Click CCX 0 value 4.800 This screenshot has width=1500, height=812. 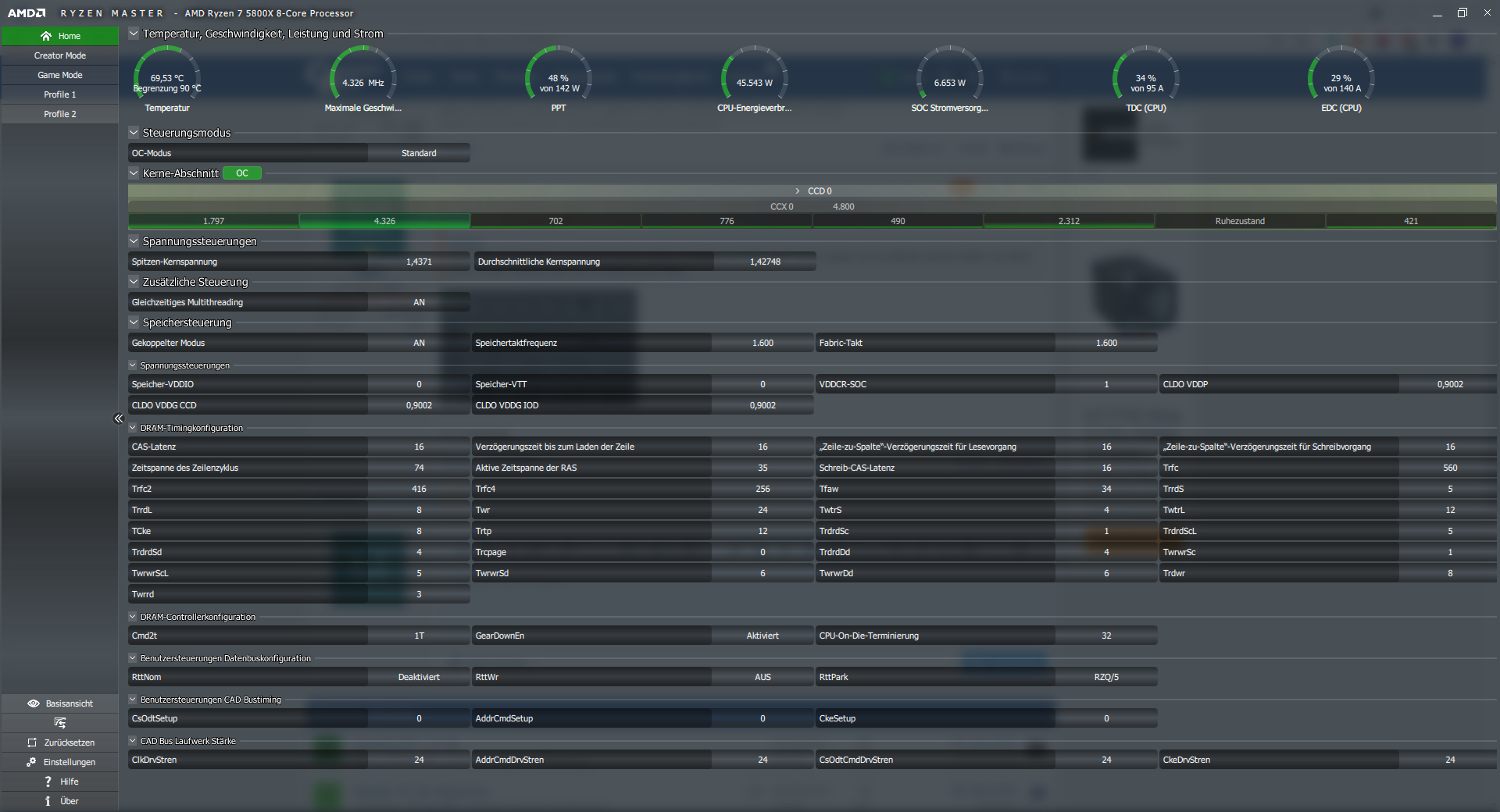click(844, 207)
